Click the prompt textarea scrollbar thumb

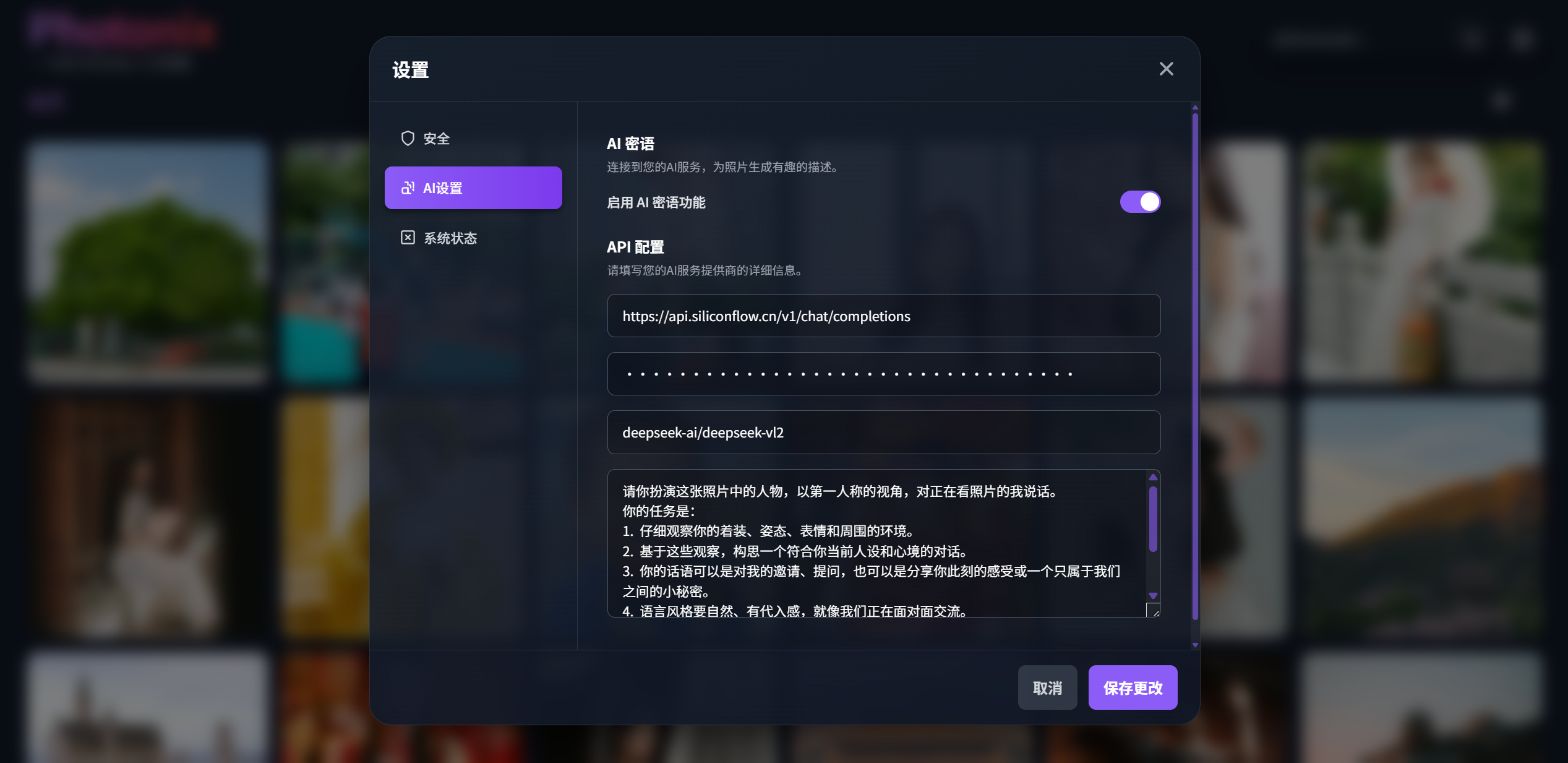(1153, 519)
